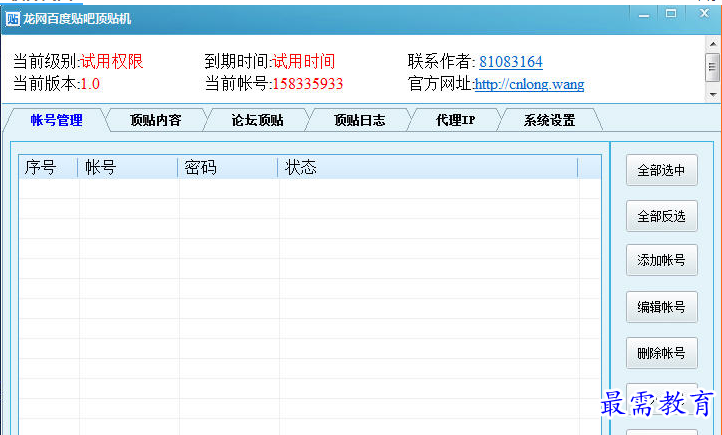
Task: Open the 顶贴内容 tab
Action: tap(156, 121)
